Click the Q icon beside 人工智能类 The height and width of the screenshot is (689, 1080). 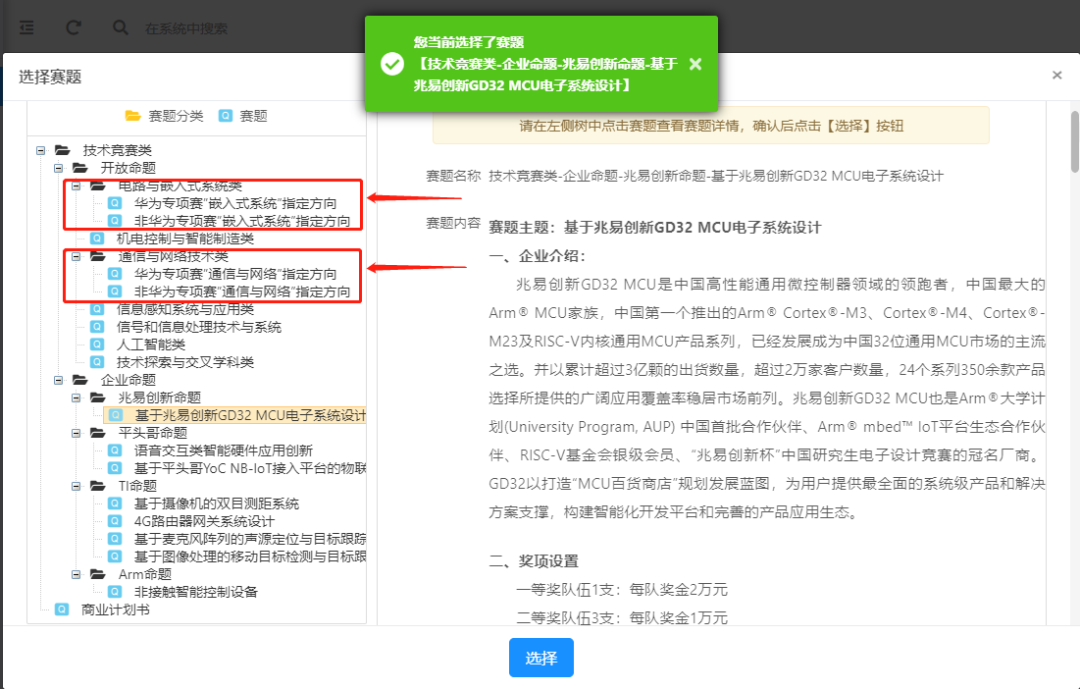click(97, 344)
